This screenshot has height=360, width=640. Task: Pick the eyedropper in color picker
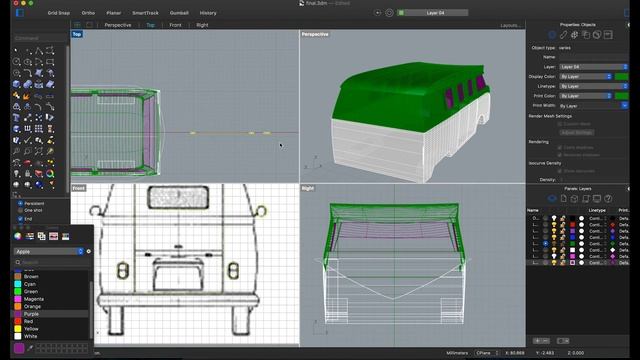pos(30,348)
